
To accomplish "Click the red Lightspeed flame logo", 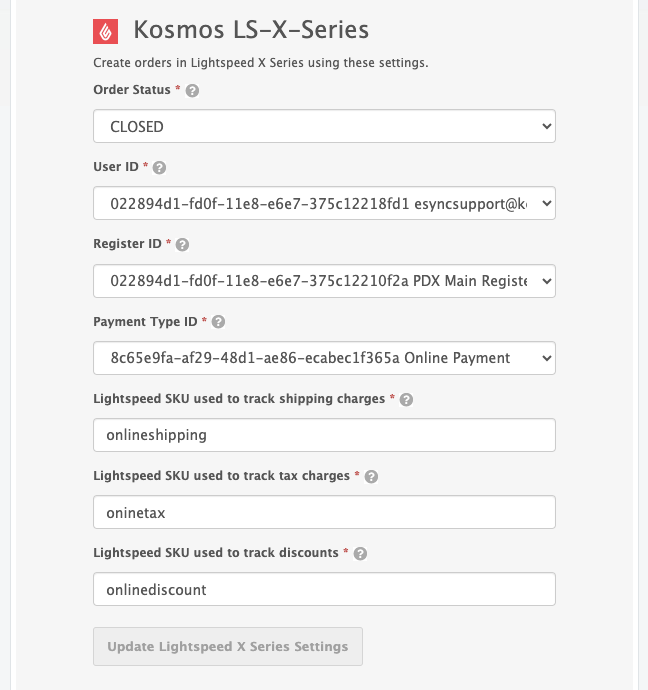I will coord(106,31).
